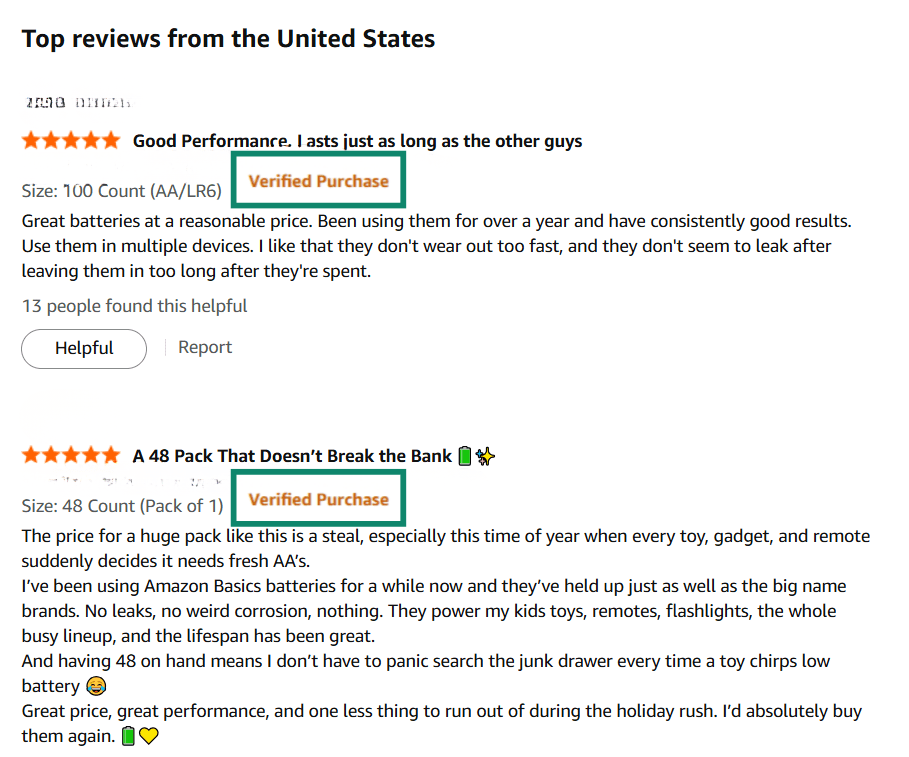Click the "Great batteries at a reasonable price" text
This screenshot has width=909, height=757.
coord(436,221)
